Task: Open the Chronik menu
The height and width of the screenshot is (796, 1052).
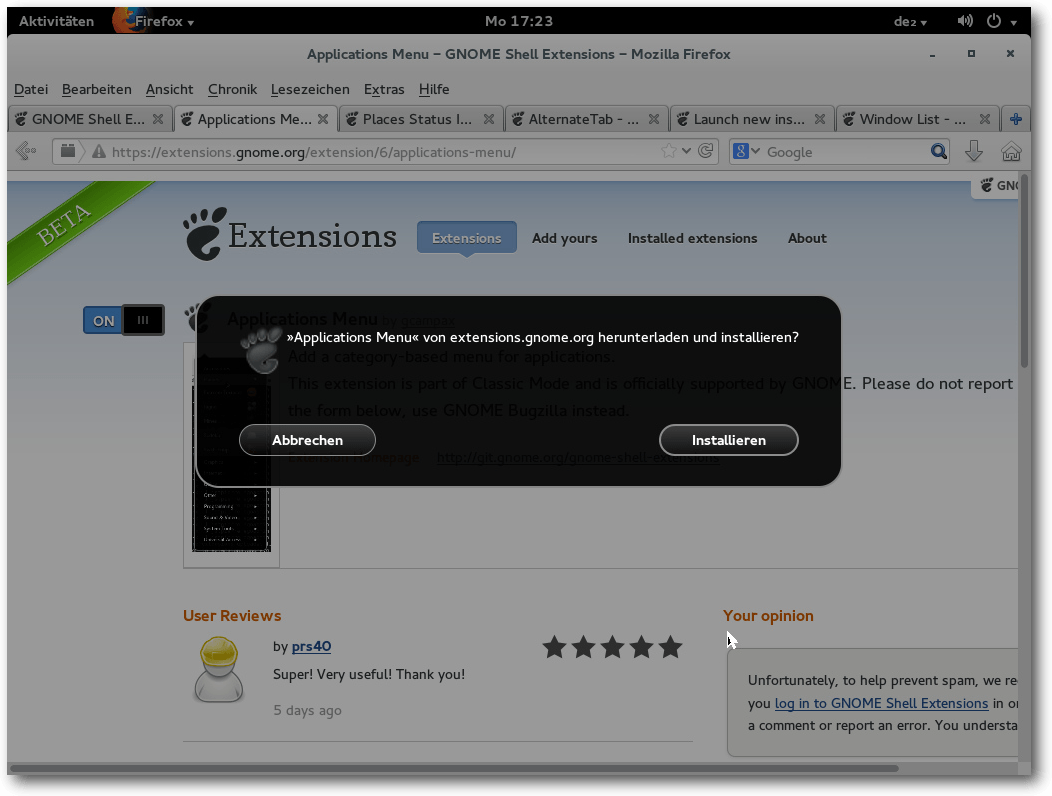Action: click(x=232, y=89)
